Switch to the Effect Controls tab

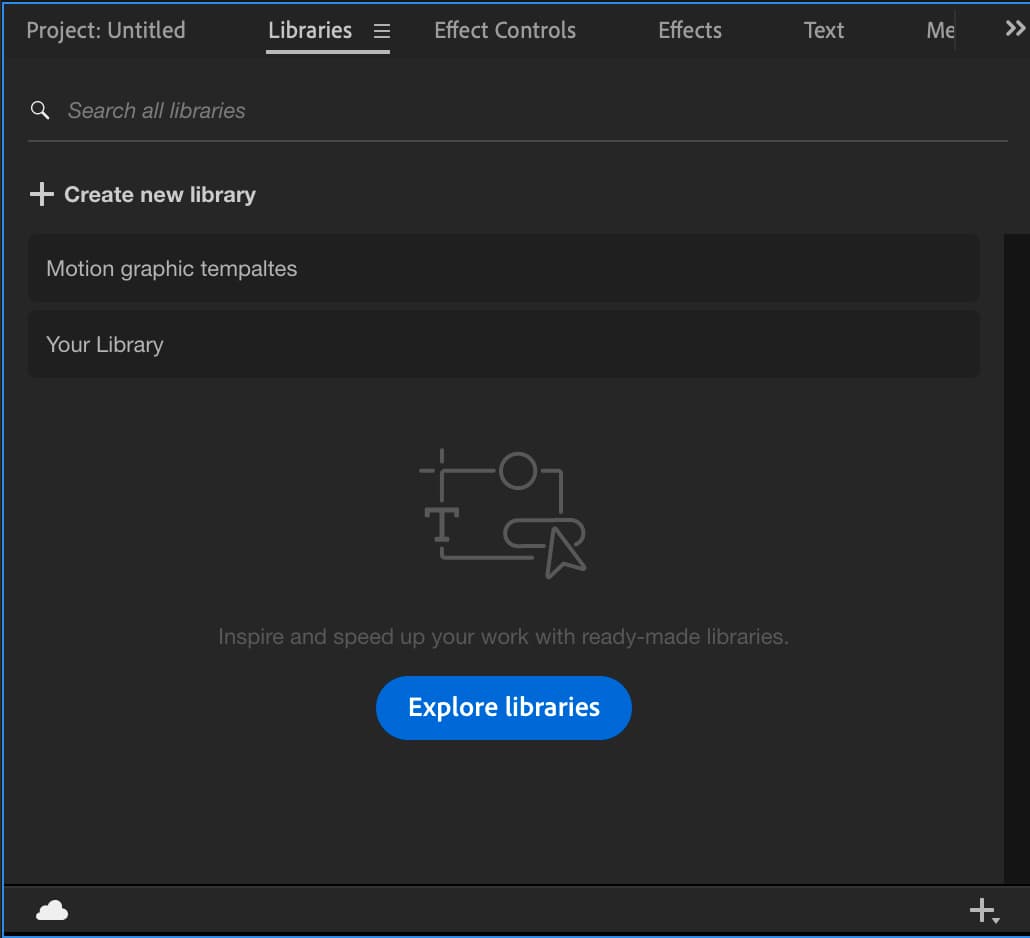click(505, 30)
